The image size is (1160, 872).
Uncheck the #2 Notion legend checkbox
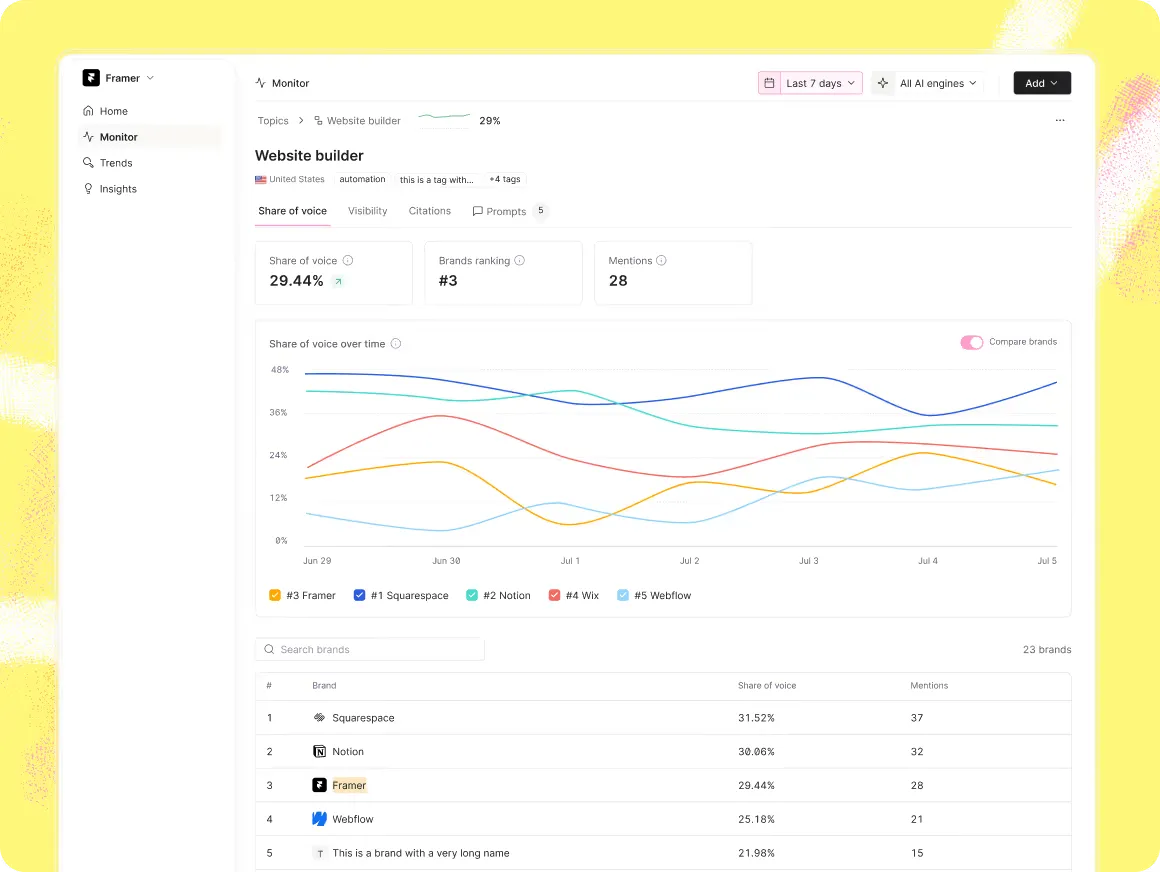(472, 595)
